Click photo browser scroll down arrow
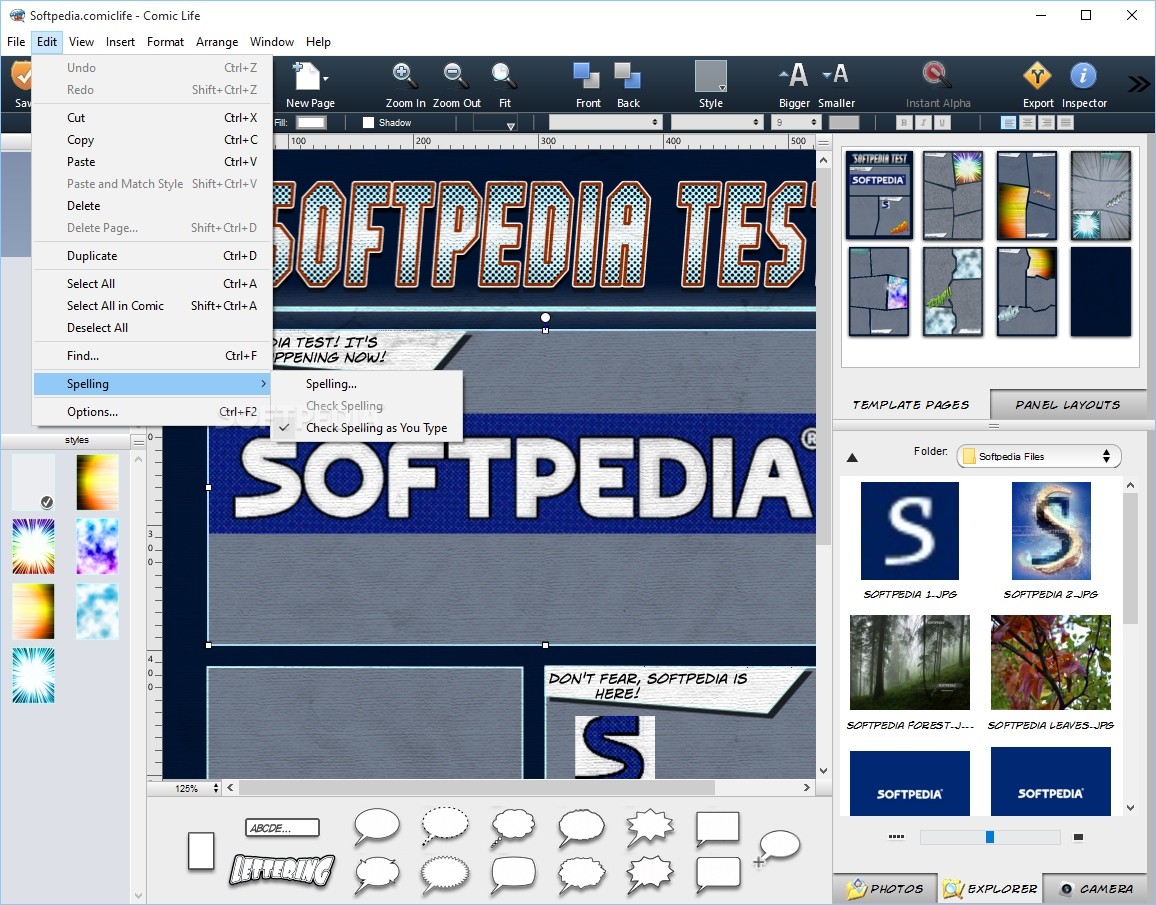The height and width of the screenshot is (905, 1156). tap(1130, 808)
